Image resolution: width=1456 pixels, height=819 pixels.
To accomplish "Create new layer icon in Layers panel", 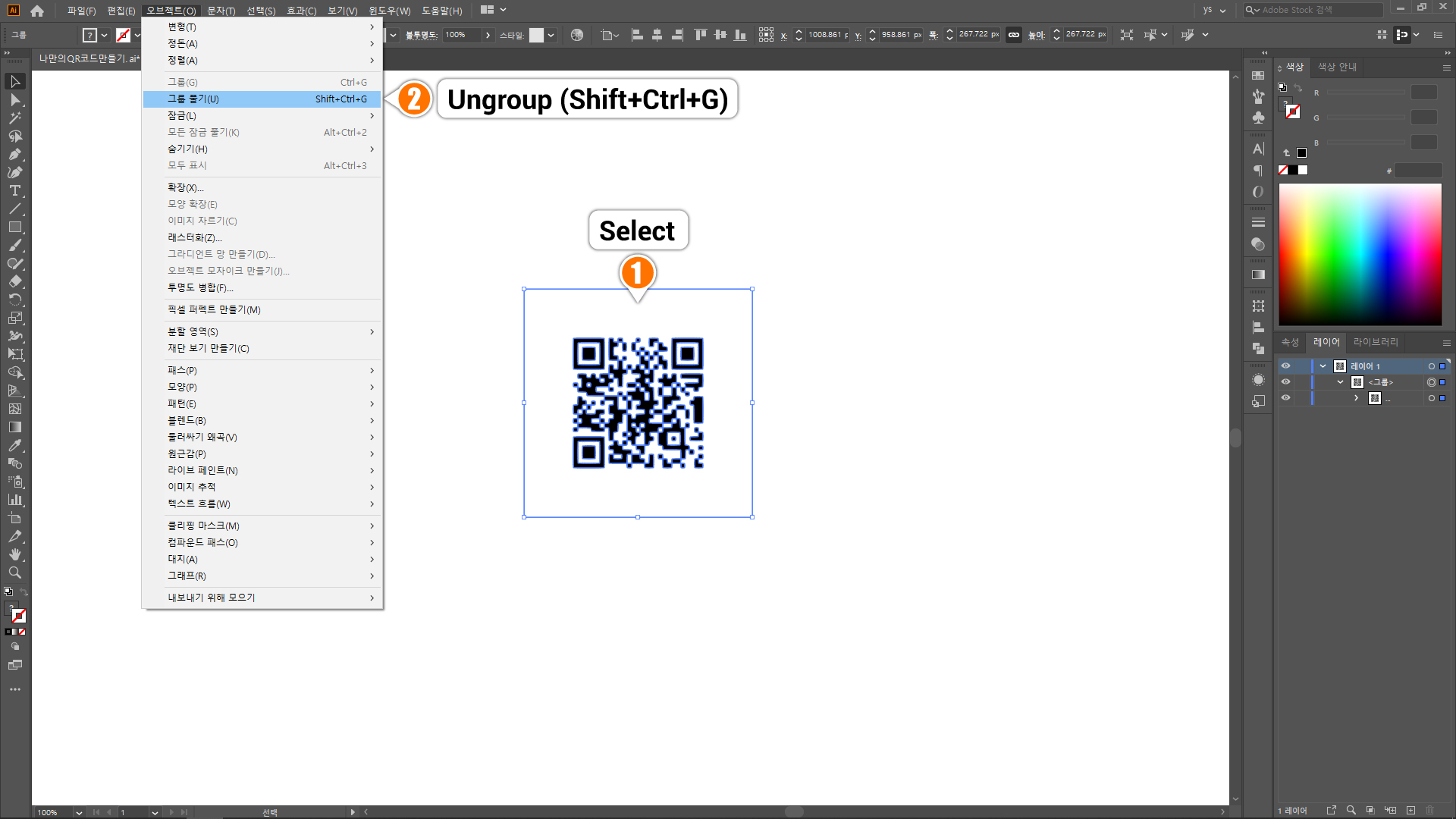I will (x=1410, y=810).
